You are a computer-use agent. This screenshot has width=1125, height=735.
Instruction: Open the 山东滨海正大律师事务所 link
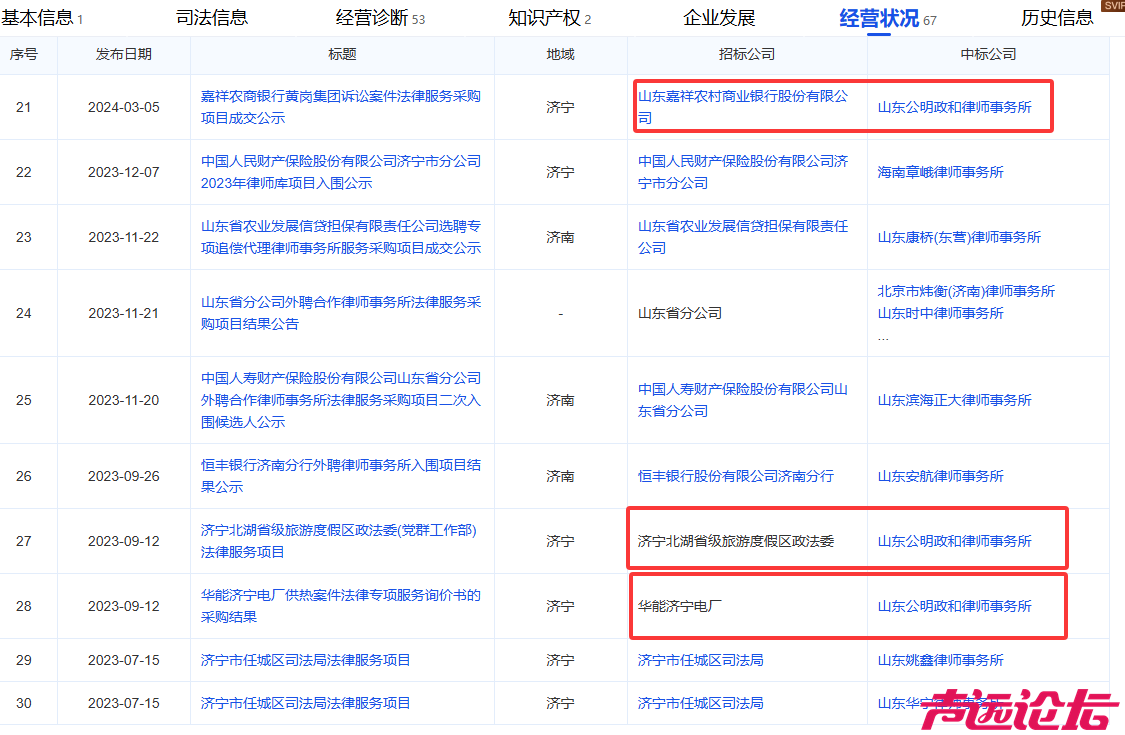(x=954, y=400)
